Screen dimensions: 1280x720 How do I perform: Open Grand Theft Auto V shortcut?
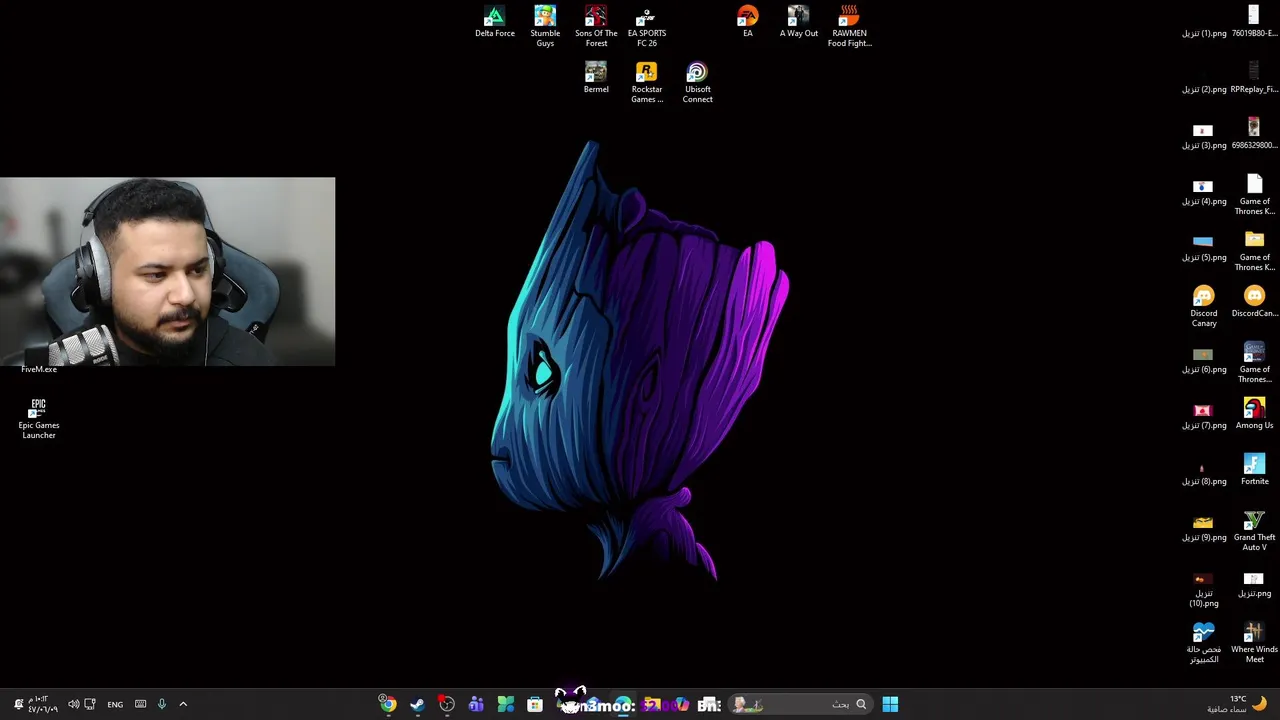pyautogui.click(x=1254, y=530)
